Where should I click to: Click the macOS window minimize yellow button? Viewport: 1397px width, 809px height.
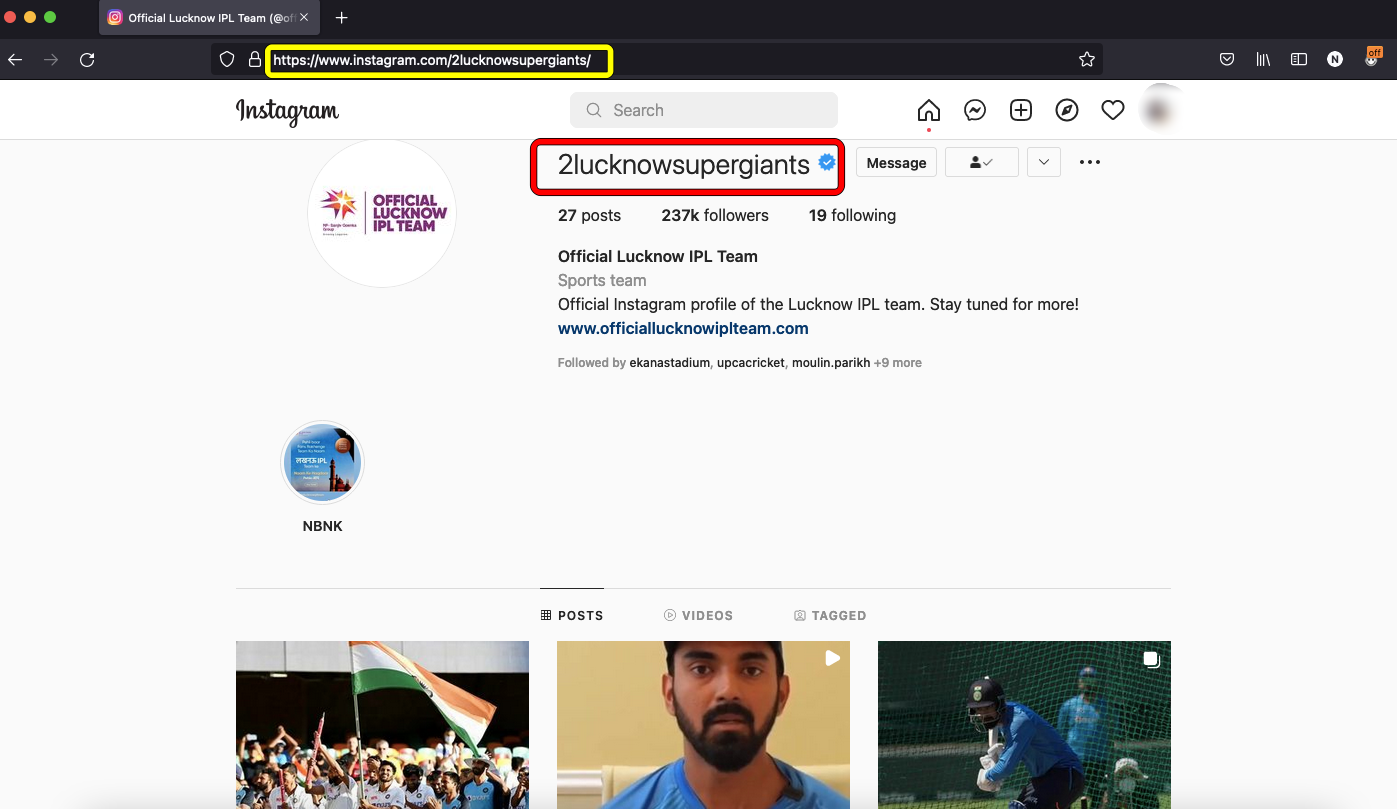point(30,18)
